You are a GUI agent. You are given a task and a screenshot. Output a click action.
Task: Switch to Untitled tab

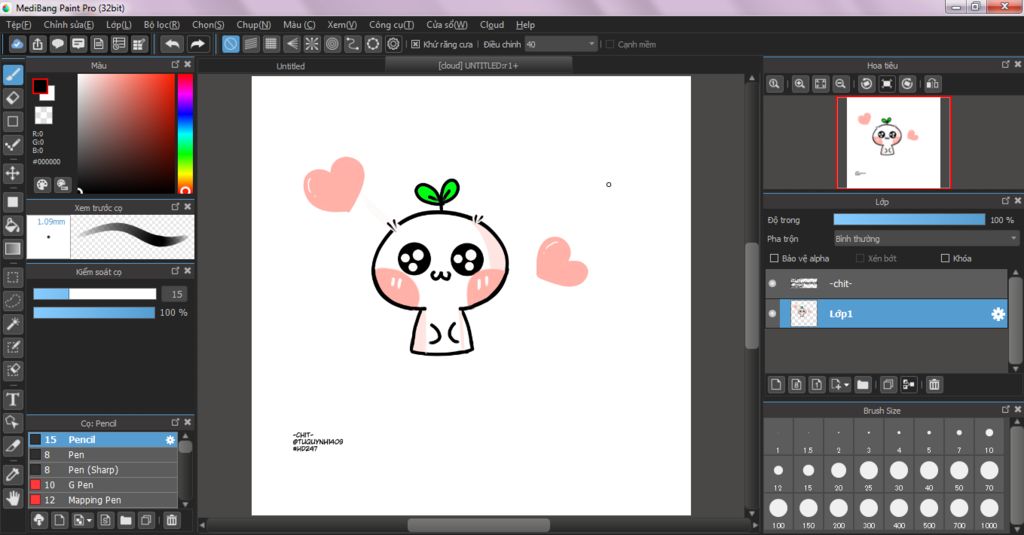click(x=291, y=66)
